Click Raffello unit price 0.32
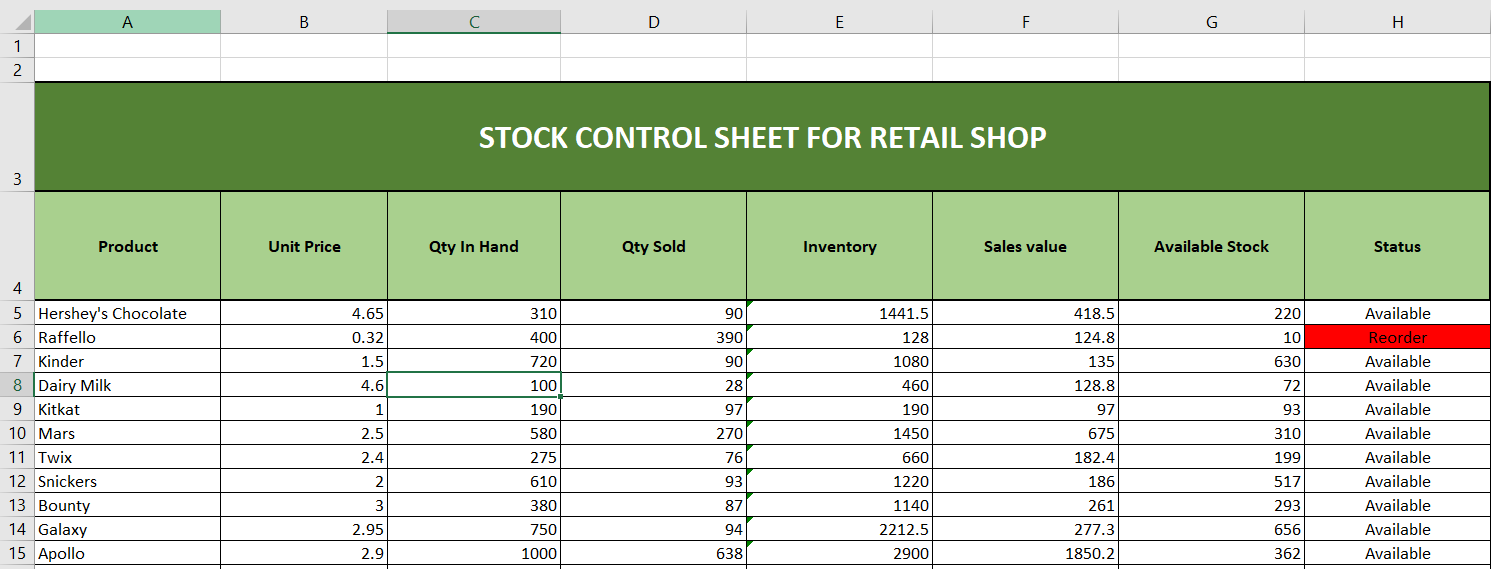Screen dimensions: 1491x569 pyautogui.click(x=304, y=337)
